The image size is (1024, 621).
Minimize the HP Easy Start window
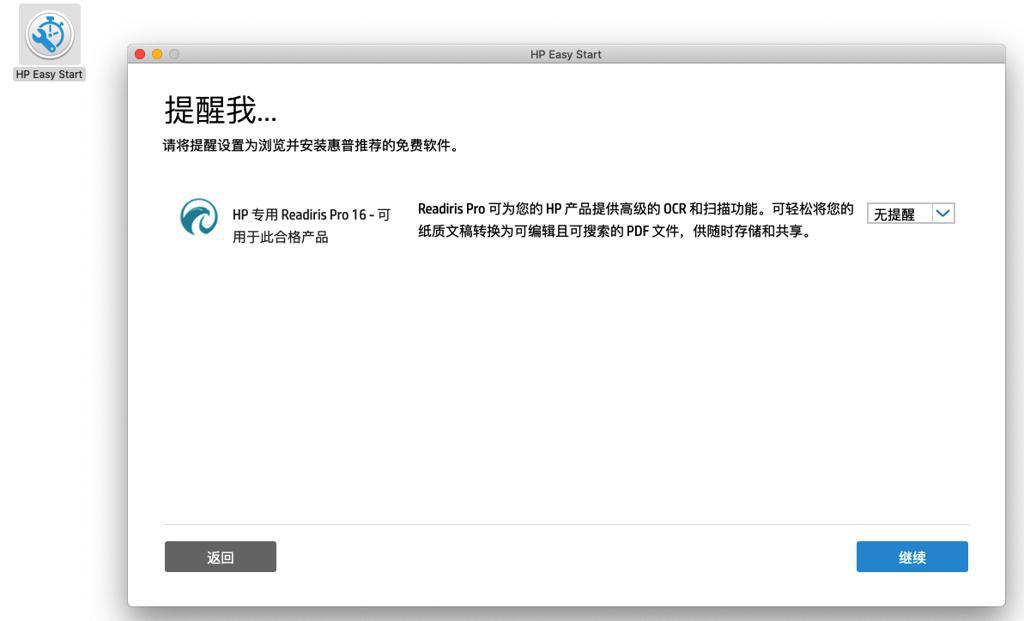coord(157,54)
